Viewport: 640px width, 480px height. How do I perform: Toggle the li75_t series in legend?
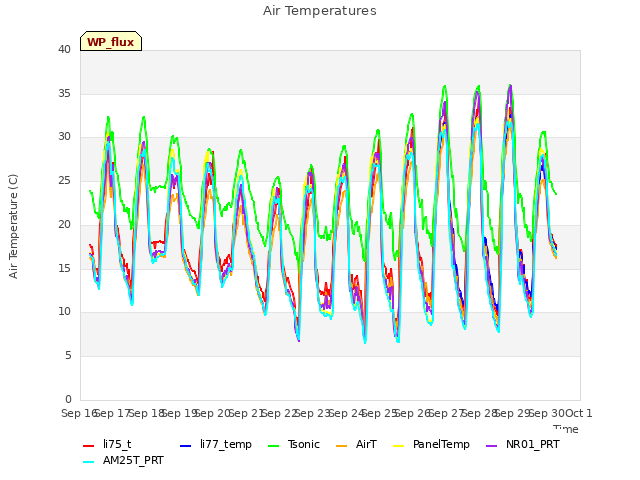107,444
